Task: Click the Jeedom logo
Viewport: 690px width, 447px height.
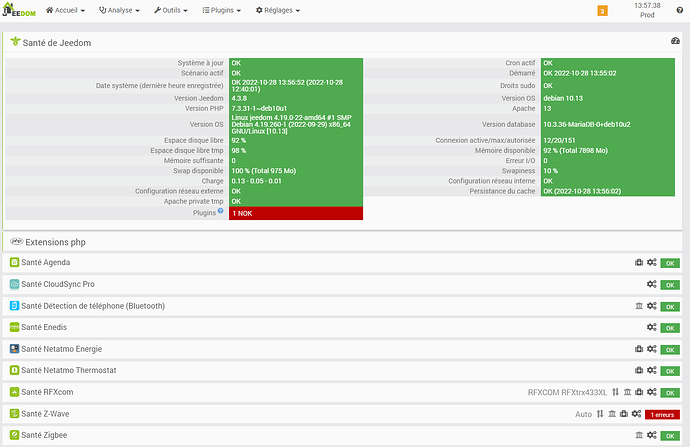Action: coord(19,10)
